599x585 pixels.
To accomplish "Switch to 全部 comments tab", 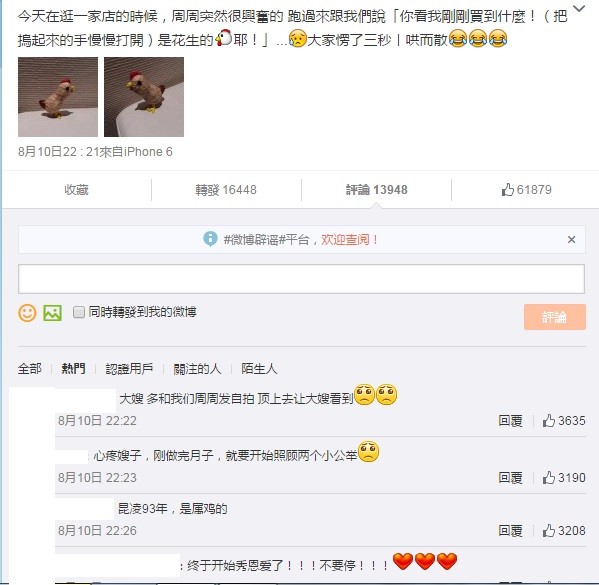I will 30,369.
